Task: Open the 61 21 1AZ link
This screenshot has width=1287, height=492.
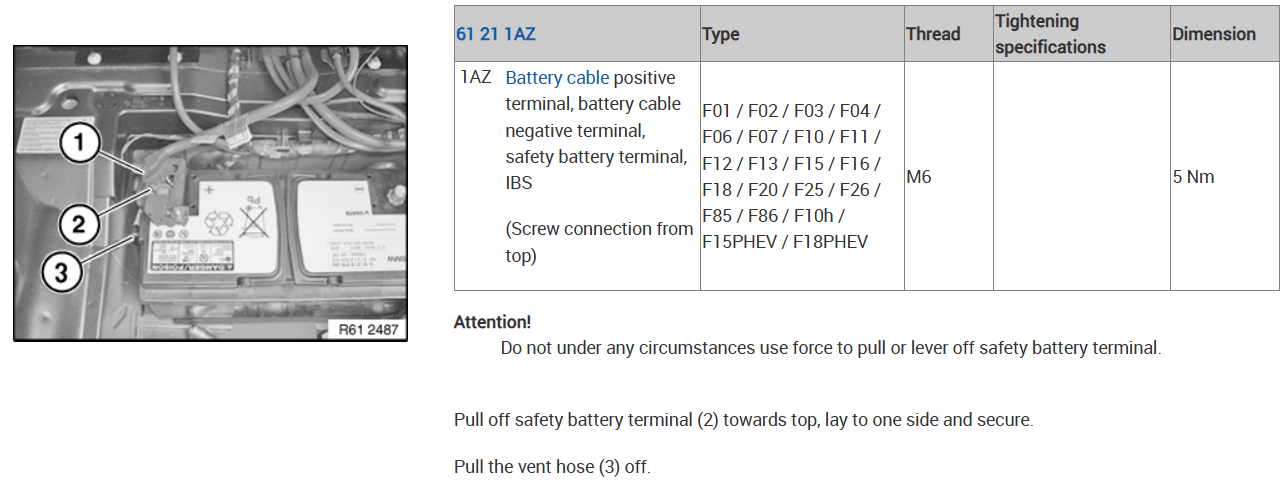Action: (x=495, y=34)
